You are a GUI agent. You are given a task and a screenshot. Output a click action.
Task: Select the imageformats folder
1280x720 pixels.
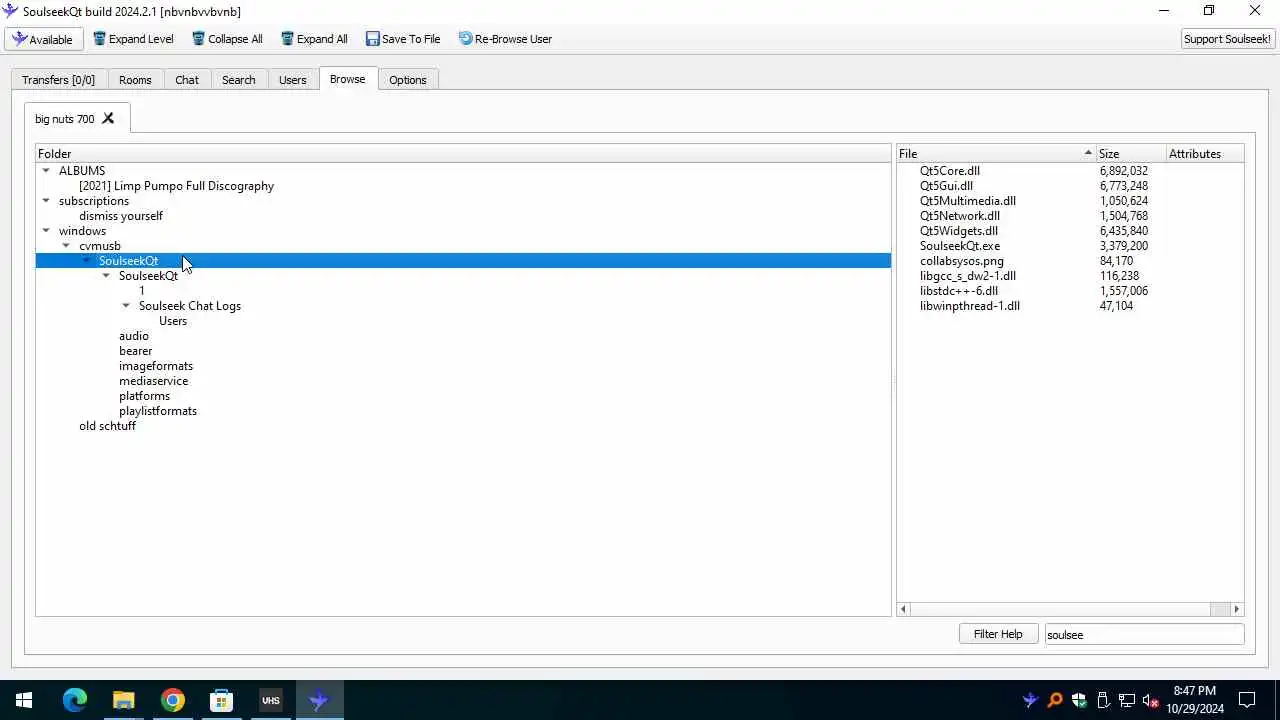tap(156, 366)
